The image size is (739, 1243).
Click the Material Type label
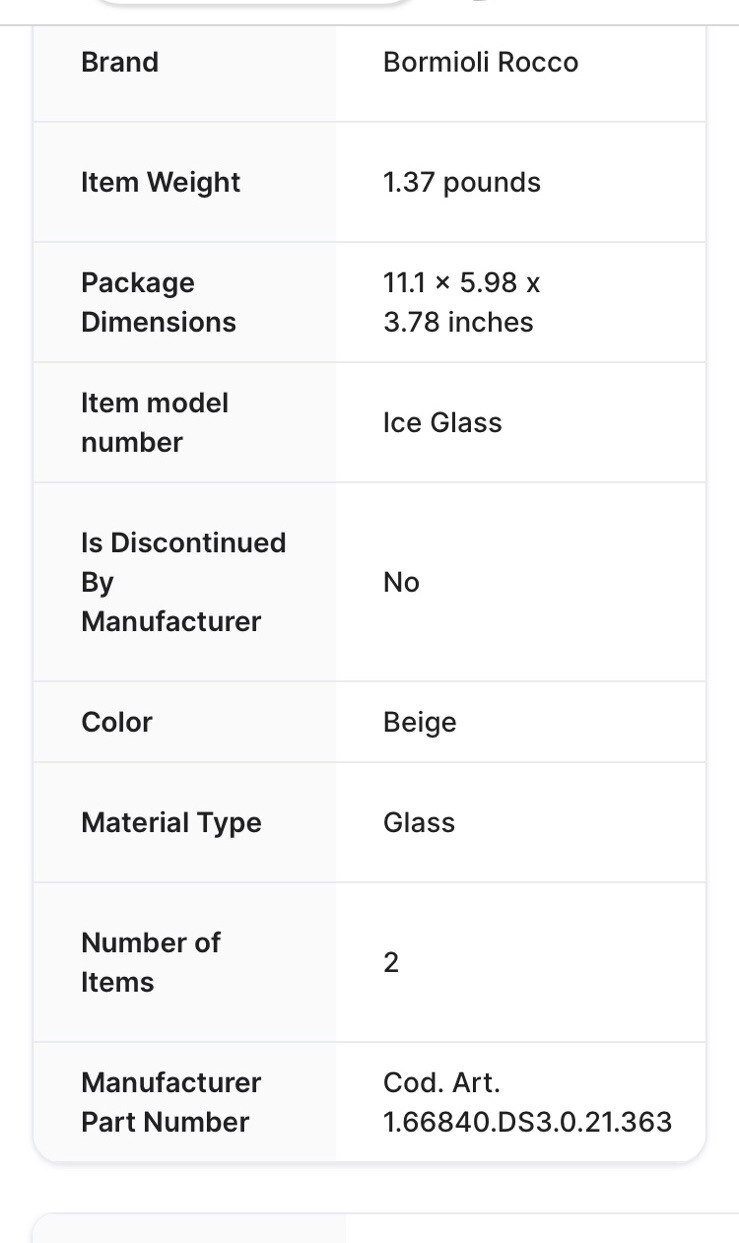tap(171, 822)
